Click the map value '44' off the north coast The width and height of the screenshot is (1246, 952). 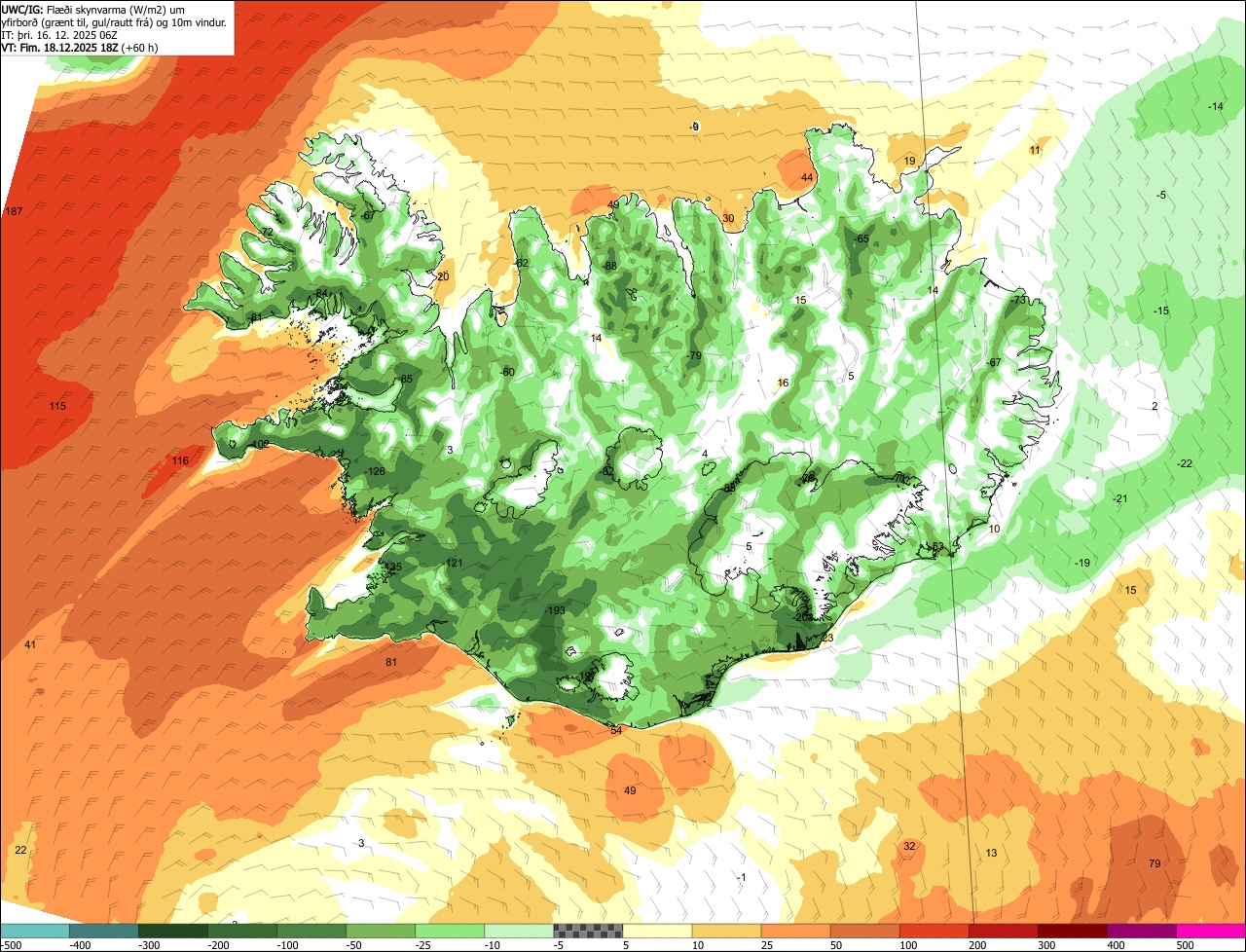pos(806,177)
